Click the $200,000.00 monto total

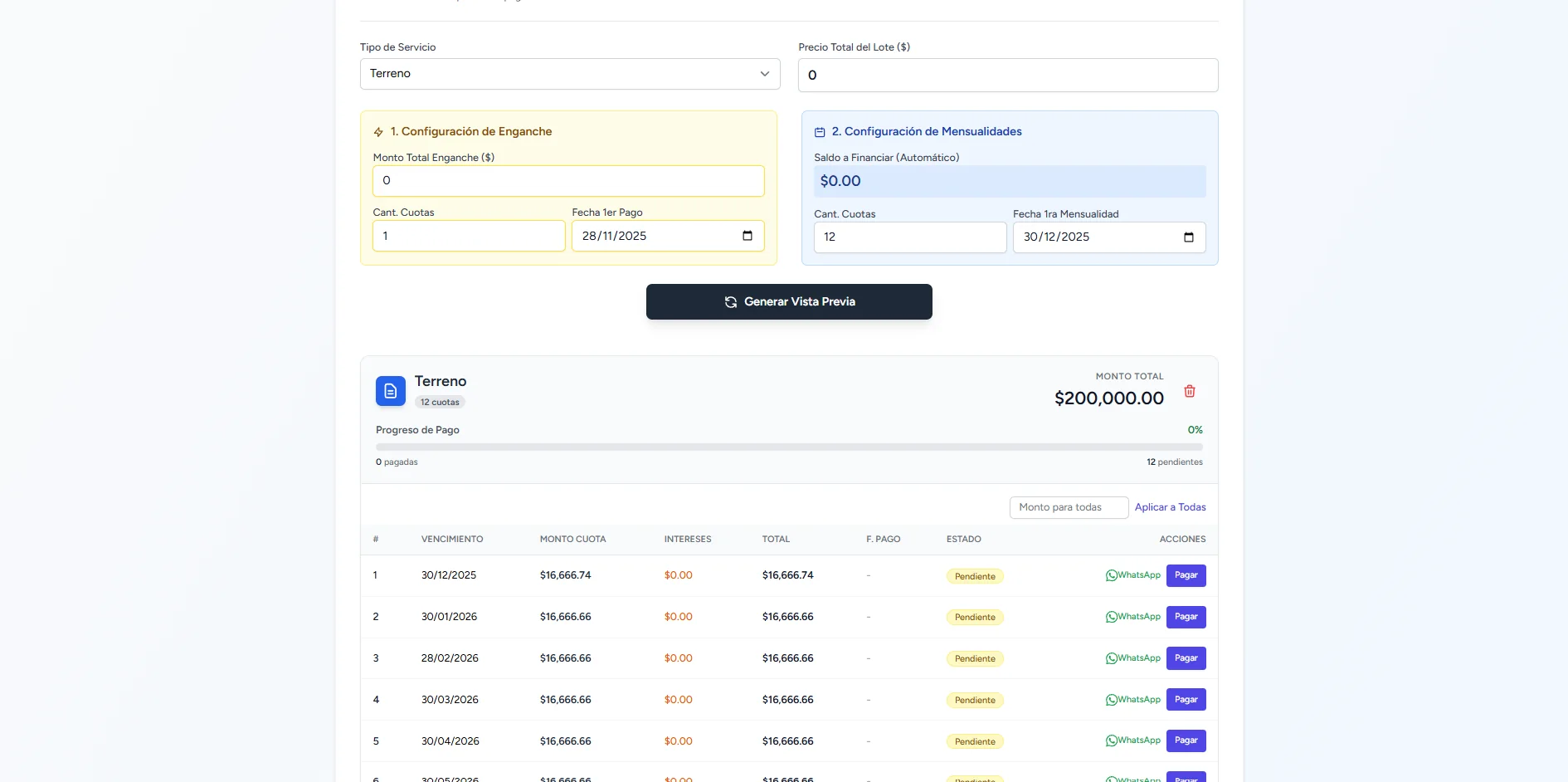tap(1108, 398)
